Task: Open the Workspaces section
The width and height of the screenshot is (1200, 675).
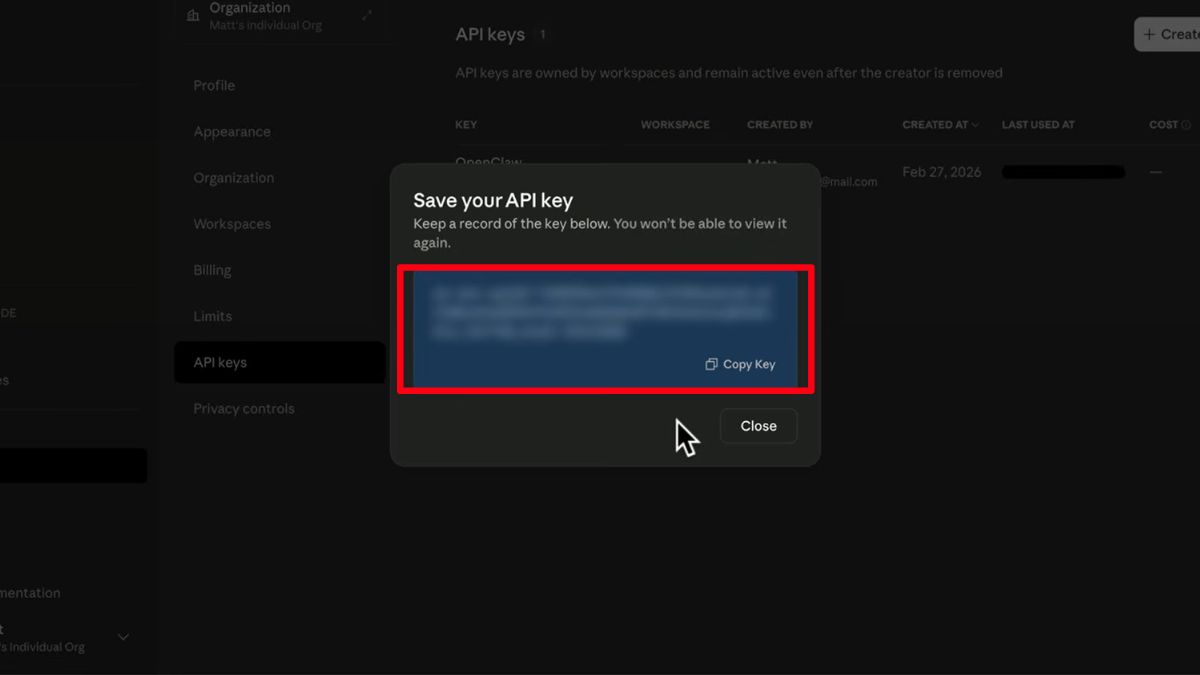Action: (x=232, y=224)
